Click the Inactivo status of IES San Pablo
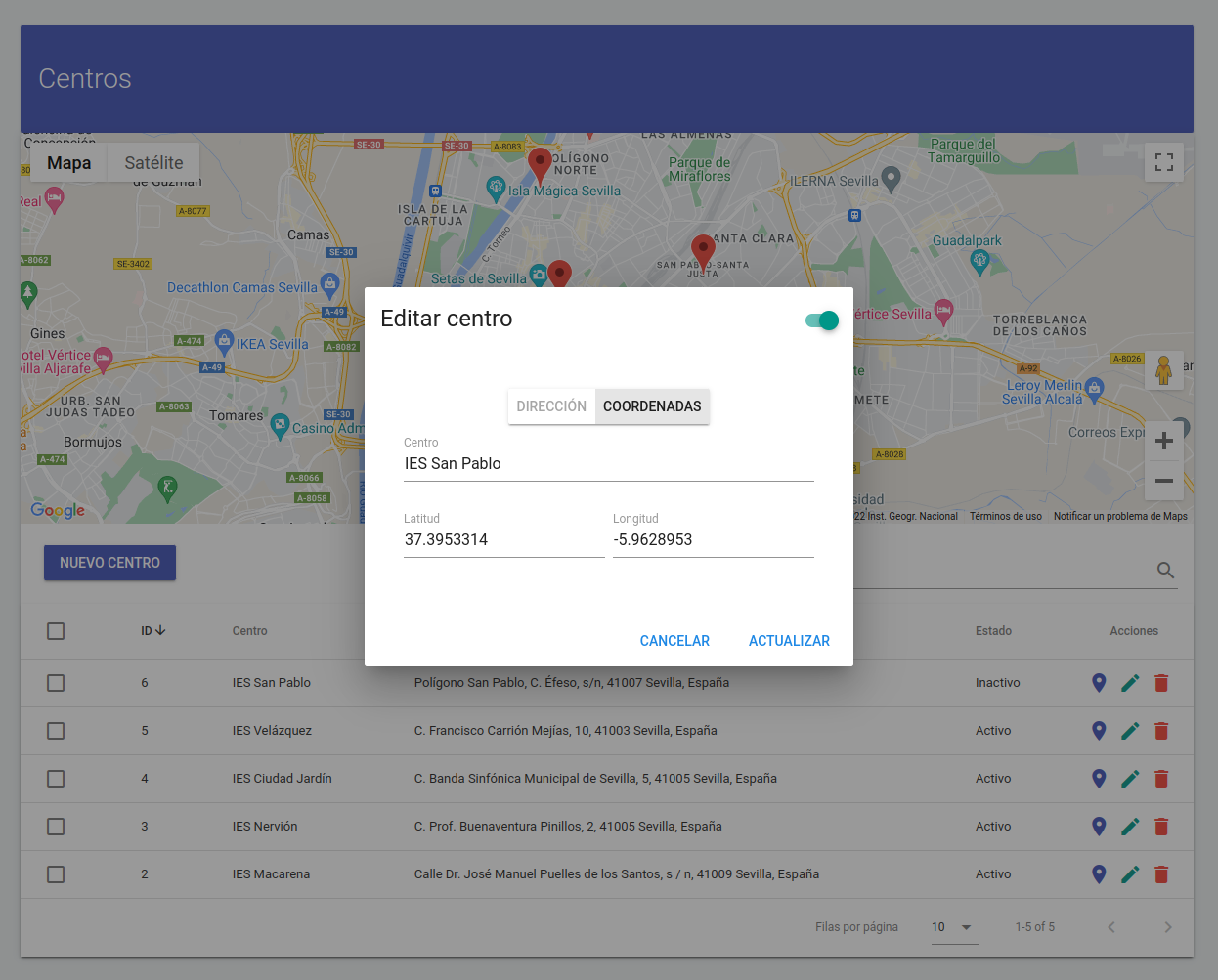The image size is (1218, 980). pyautogui.click(x=997, y=683)
